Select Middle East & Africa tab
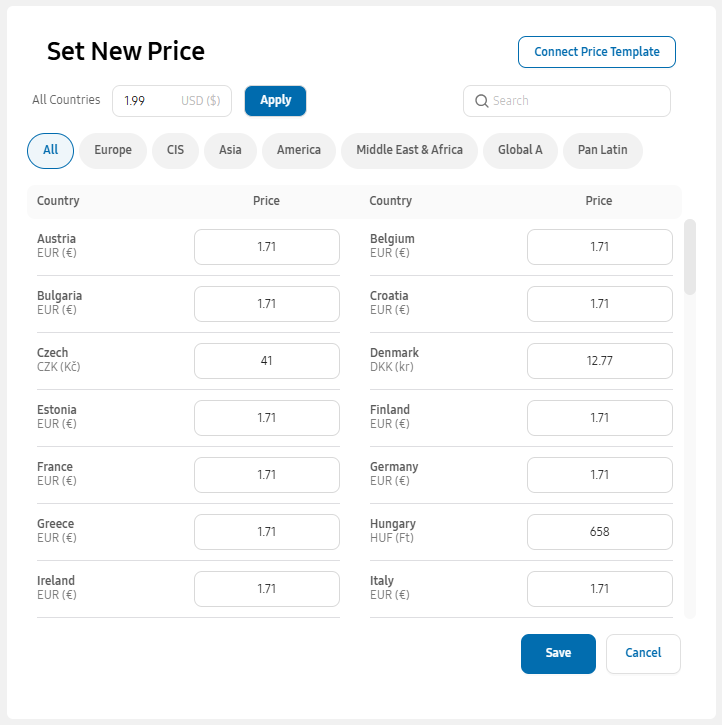This screenshot has width=722, height=725. [x=409, y=150]
